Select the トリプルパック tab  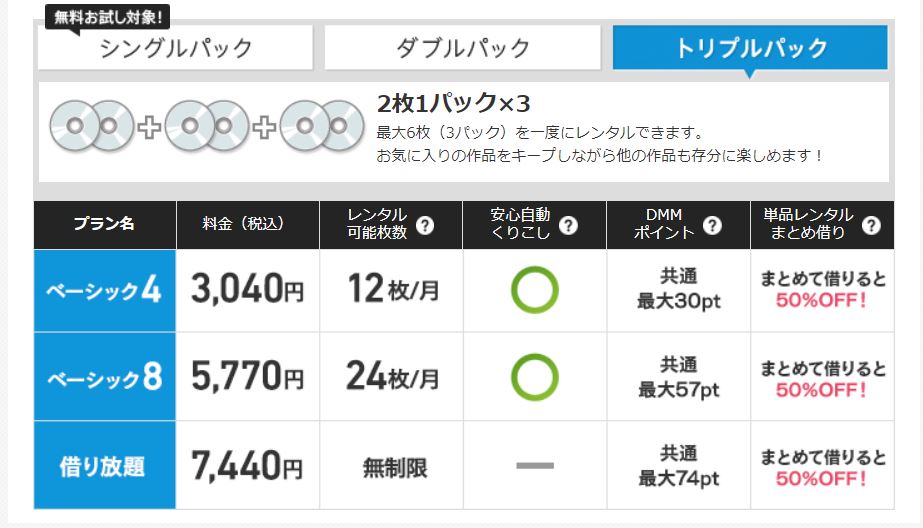click(x=750, y=48)
